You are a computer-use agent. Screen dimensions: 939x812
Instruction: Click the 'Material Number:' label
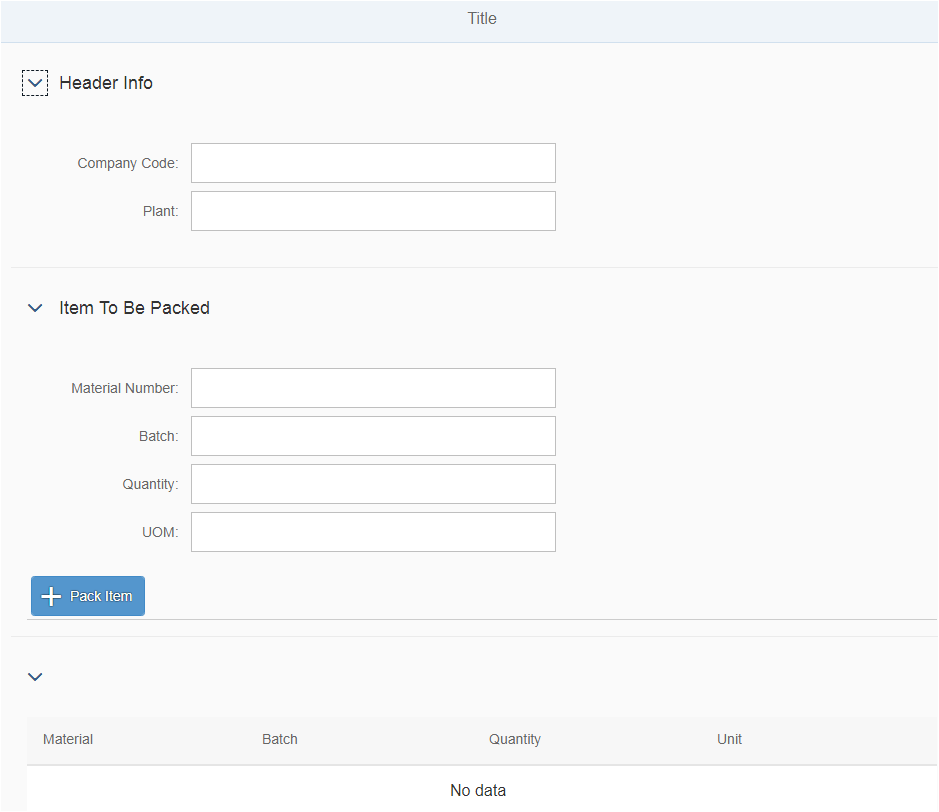(125, 389)
